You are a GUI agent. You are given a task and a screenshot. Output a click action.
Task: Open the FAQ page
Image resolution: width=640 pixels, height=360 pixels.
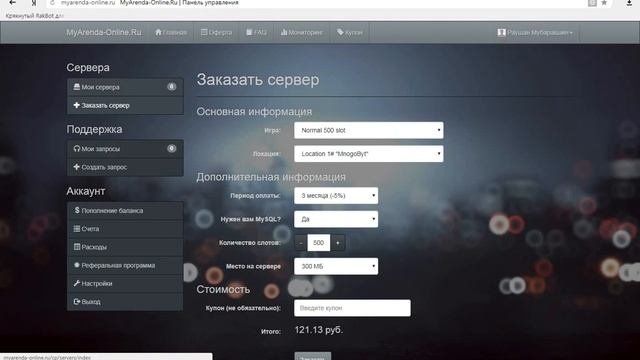256,32
